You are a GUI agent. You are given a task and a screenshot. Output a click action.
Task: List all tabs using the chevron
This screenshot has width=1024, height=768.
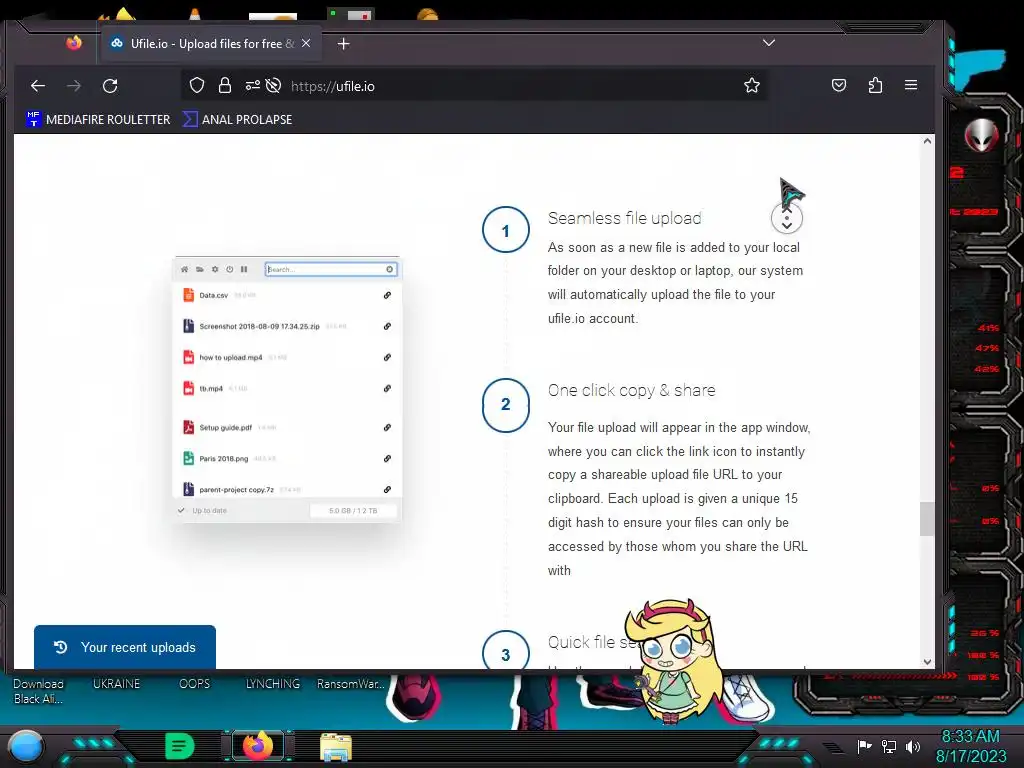click(x=769, y=42)
